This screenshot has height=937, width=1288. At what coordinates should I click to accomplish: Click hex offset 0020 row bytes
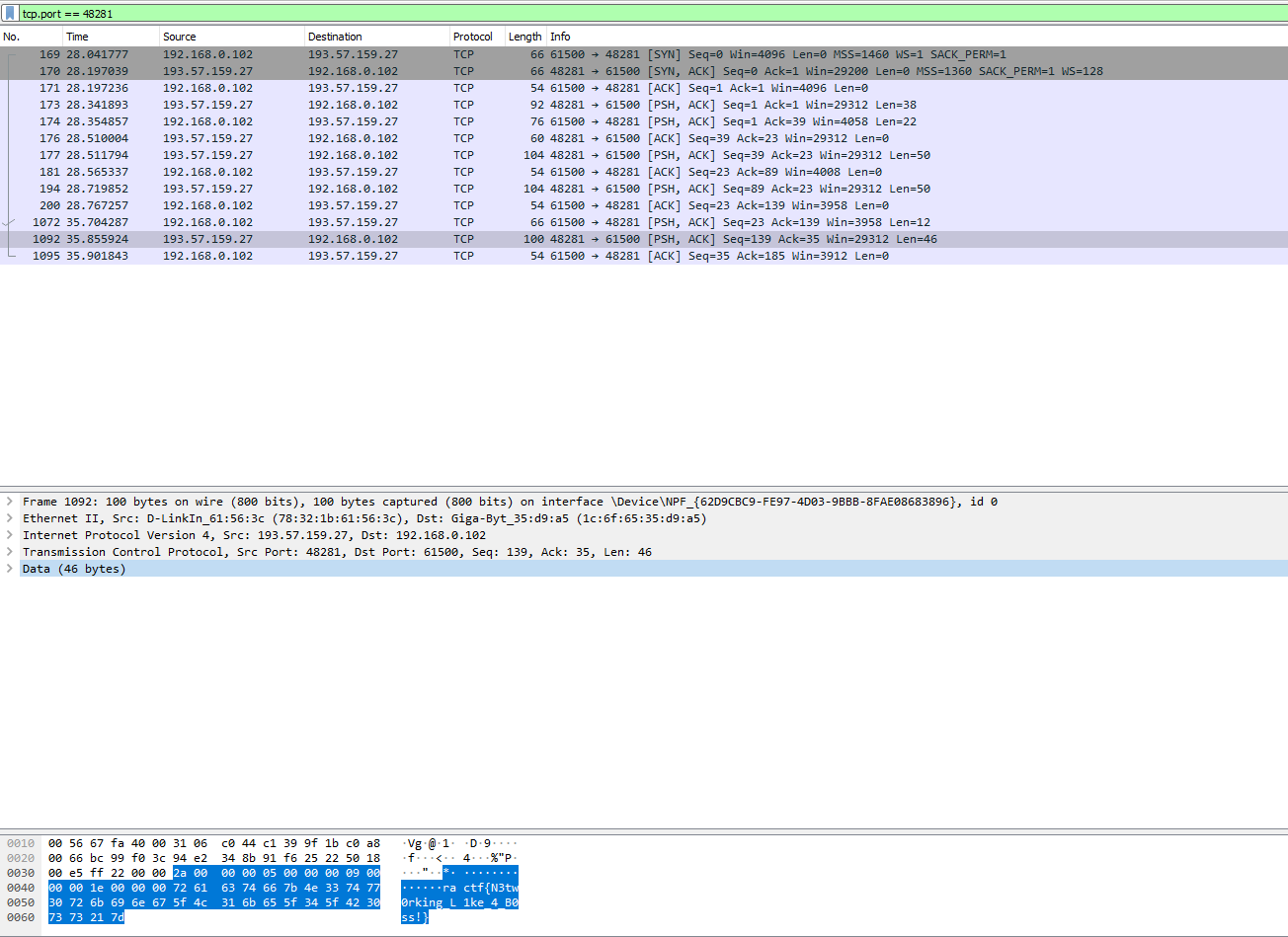pos(214,860)
